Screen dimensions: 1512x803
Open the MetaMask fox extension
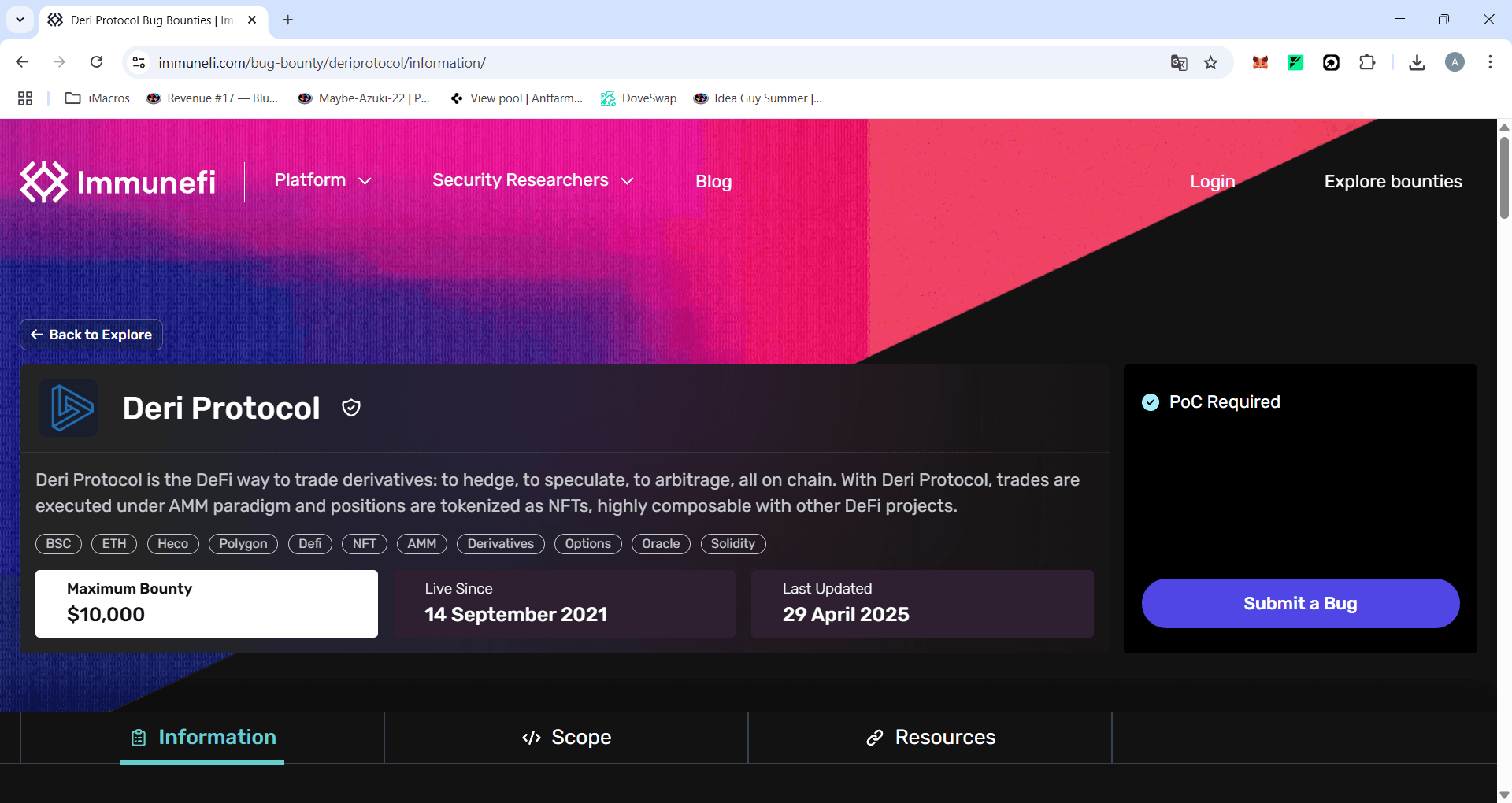tap(1260, 62)
